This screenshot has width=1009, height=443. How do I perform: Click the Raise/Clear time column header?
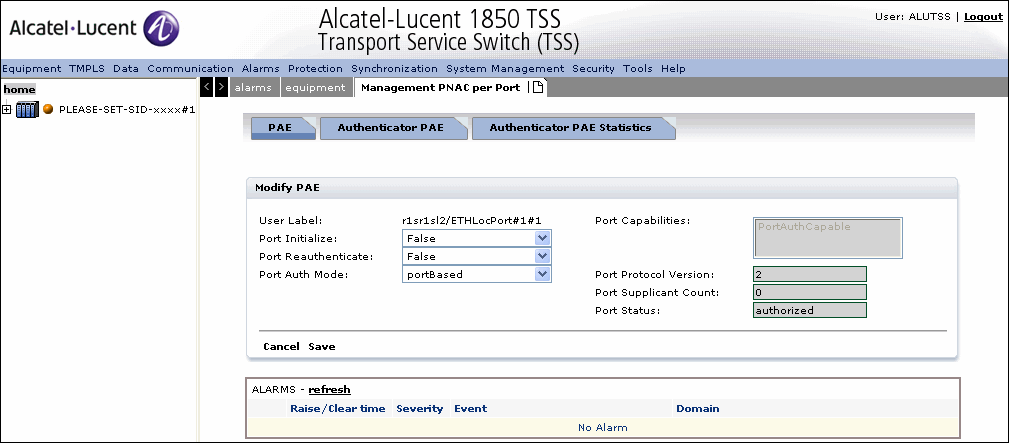tap(338, 408)
